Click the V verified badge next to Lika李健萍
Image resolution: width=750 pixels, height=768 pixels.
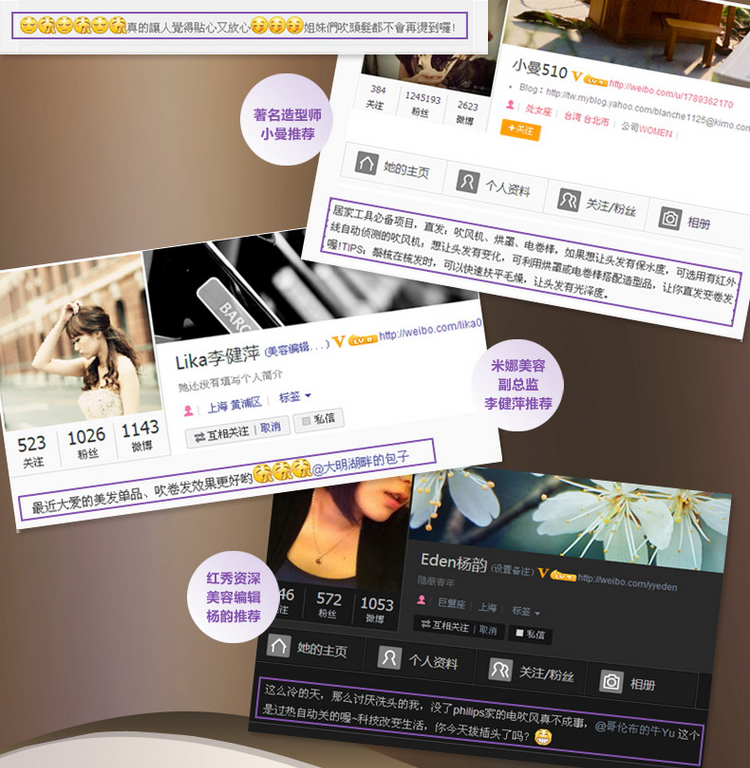coord(339,341)
